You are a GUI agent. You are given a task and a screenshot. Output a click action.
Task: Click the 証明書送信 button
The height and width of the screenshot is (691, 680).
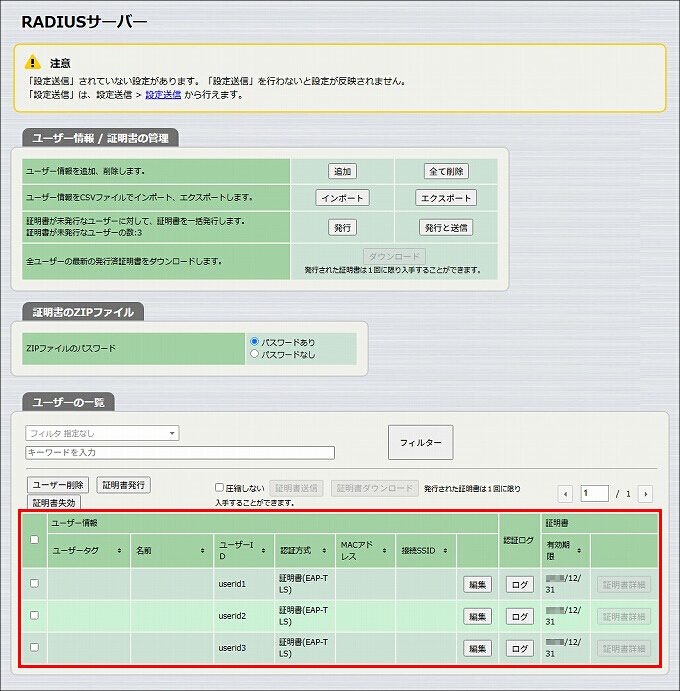(296, 488)
